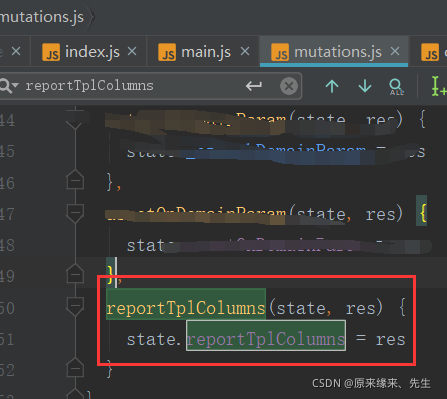Screen dimensions: 447x399
Task: Click the Find All occurrences icon
Action: 396,87
